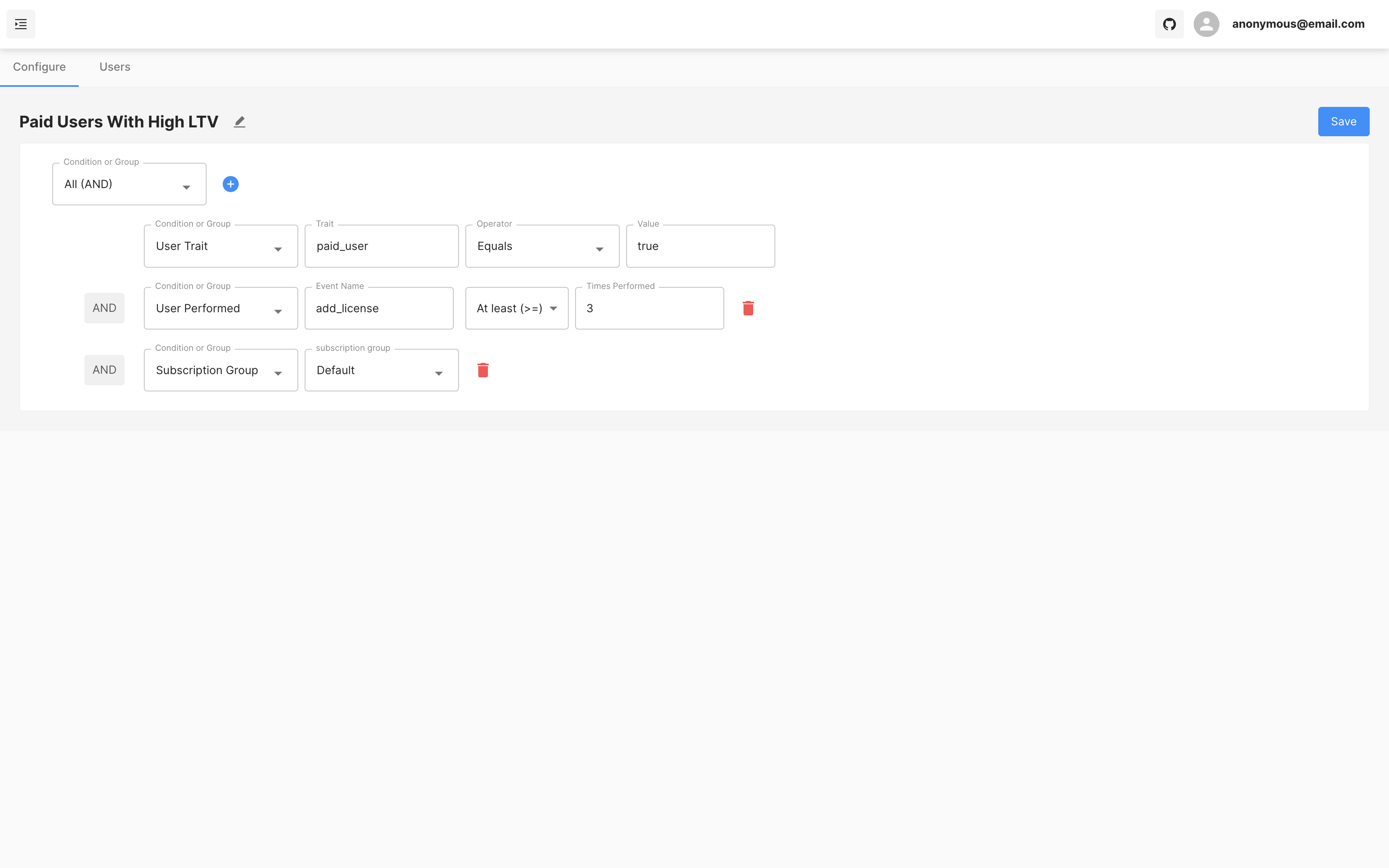1389x868 pixels.
Task: Click the AND label beside Subscription Group
Action: point(104,370)
